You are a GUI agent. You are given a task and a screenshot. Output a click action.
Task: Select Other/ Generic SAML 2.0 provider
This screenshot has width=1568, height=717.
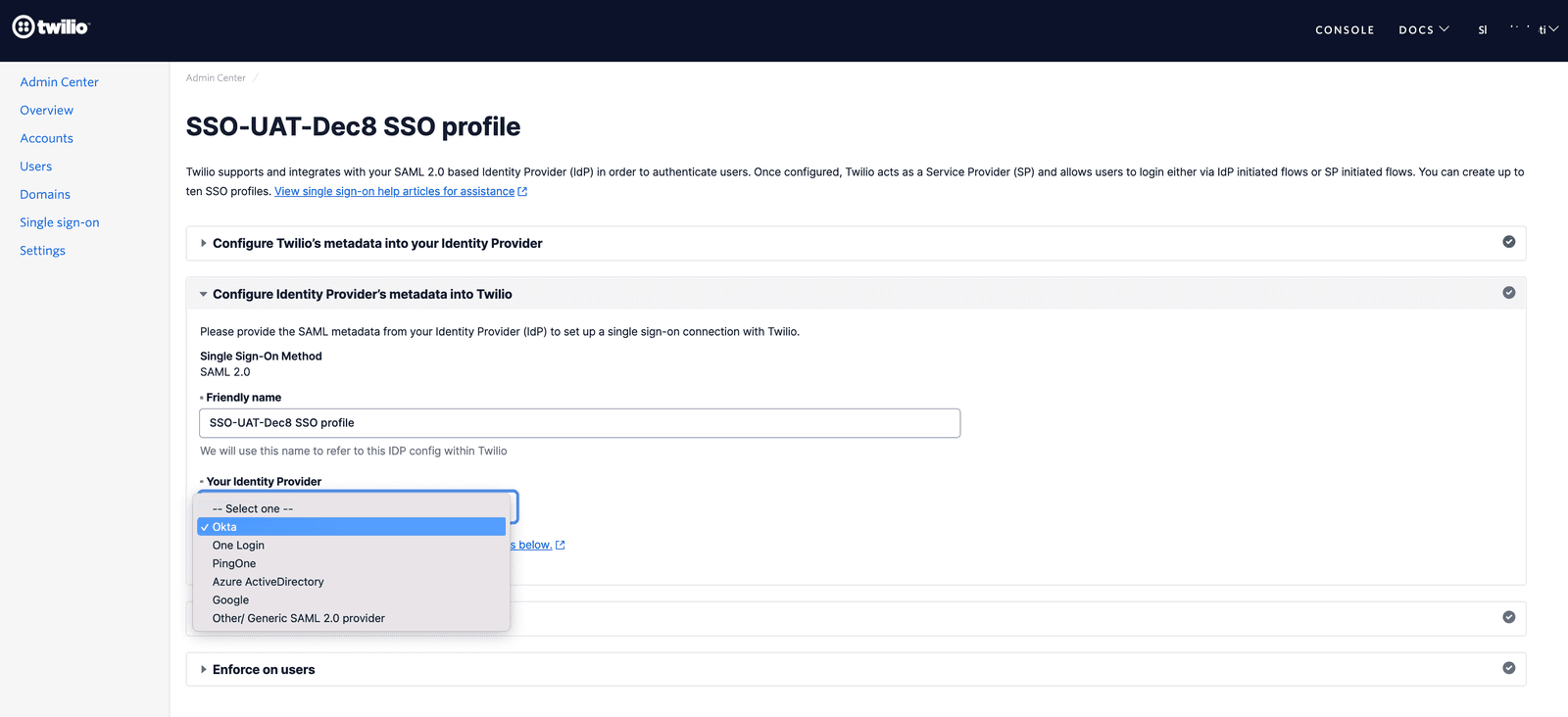tap(298, 618)
